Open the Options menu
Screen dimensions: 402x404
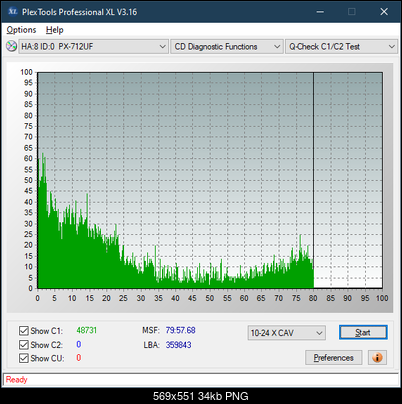coord(21,30)
